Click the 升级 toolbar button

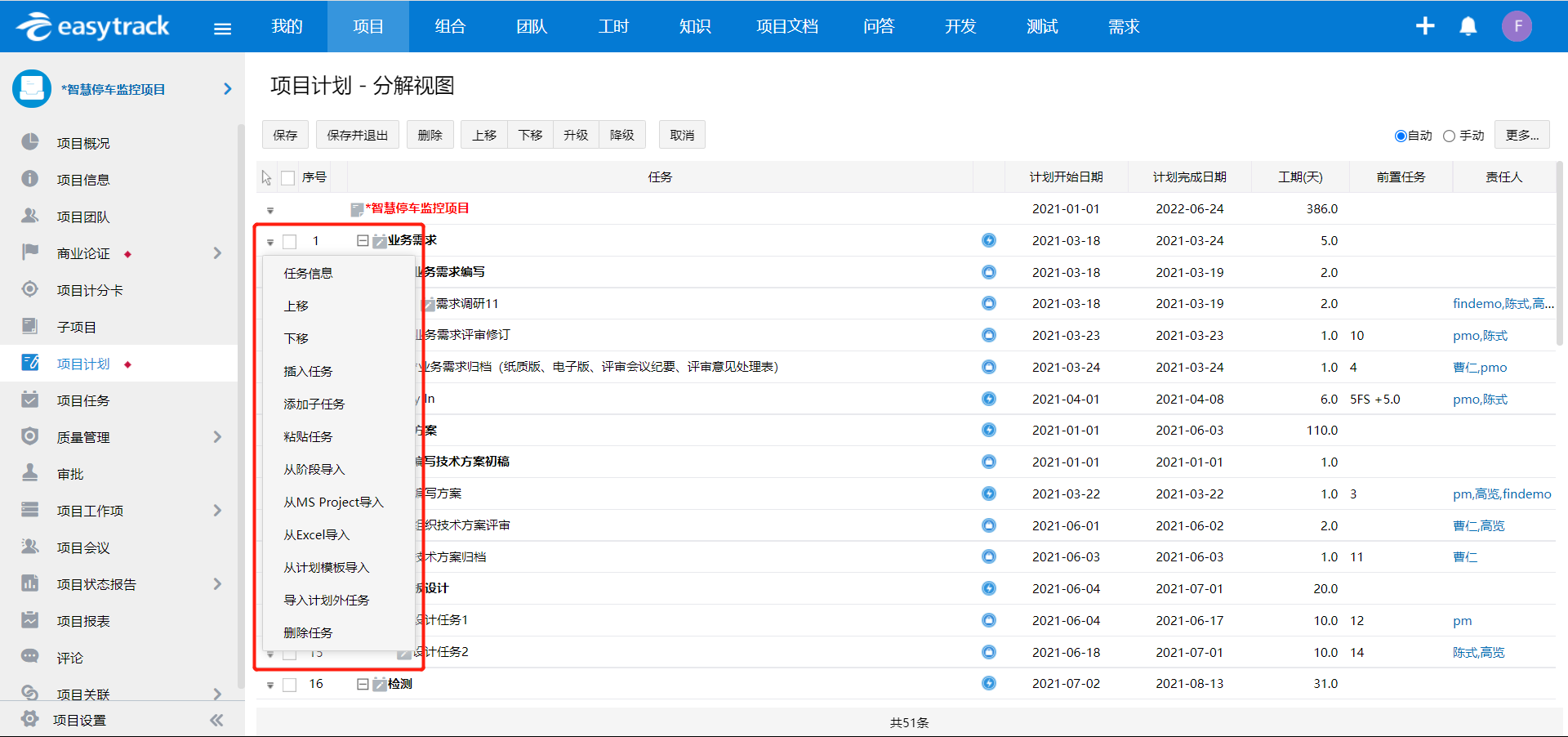[x=576, y=135]
